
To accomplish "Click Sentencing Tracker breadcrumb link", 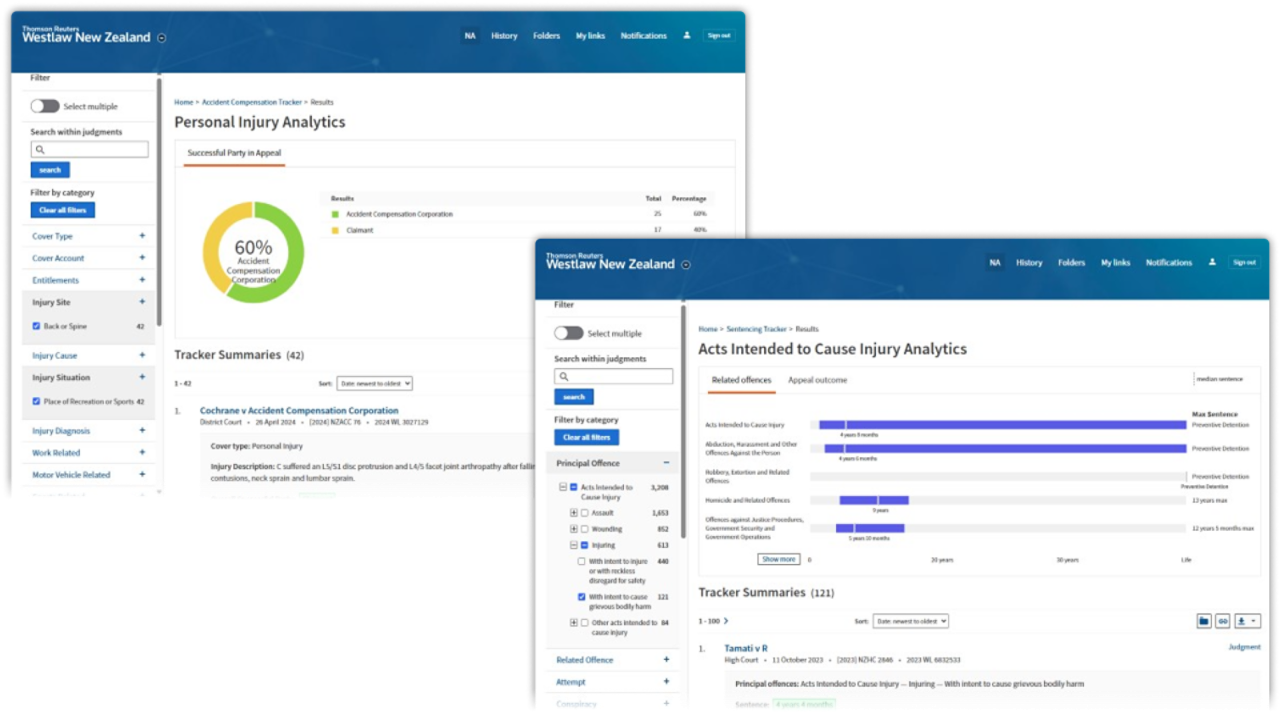I will 757,329.
